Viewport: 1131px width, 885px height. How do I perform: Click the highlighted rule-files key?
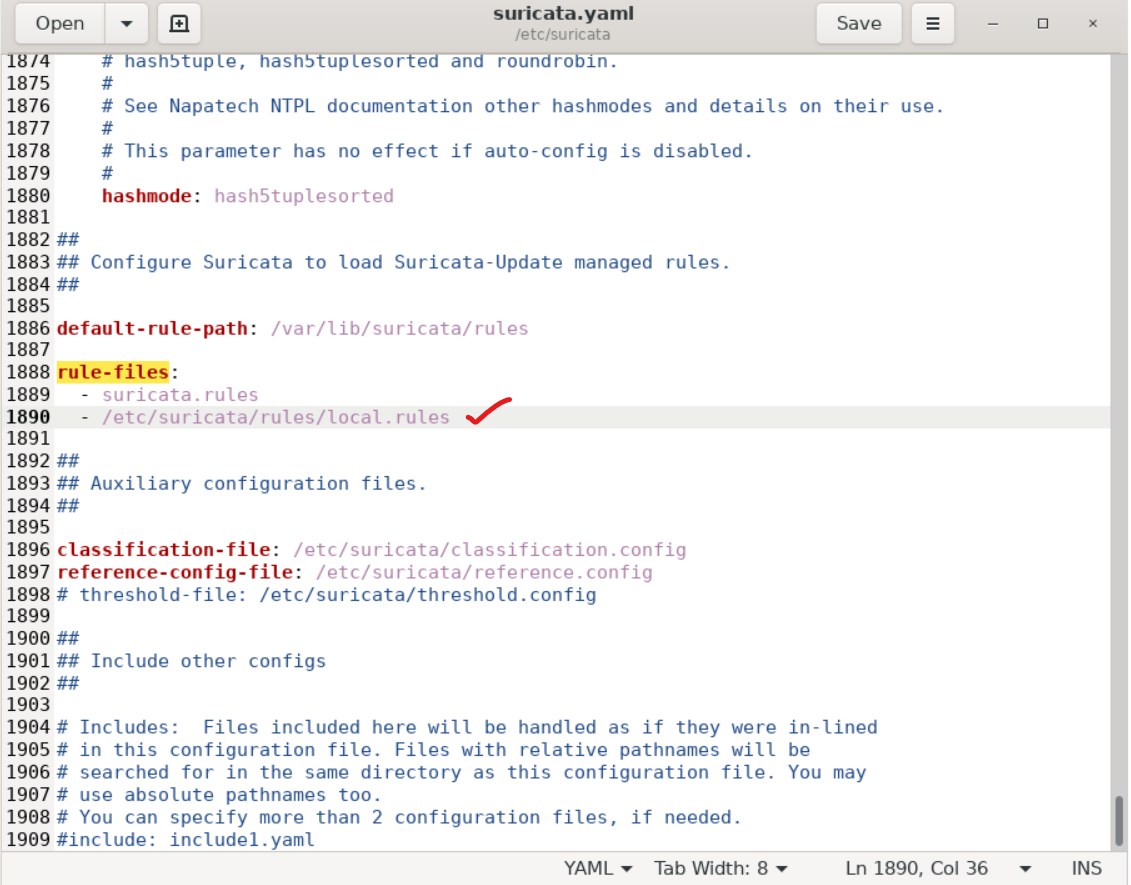[113, 372]
